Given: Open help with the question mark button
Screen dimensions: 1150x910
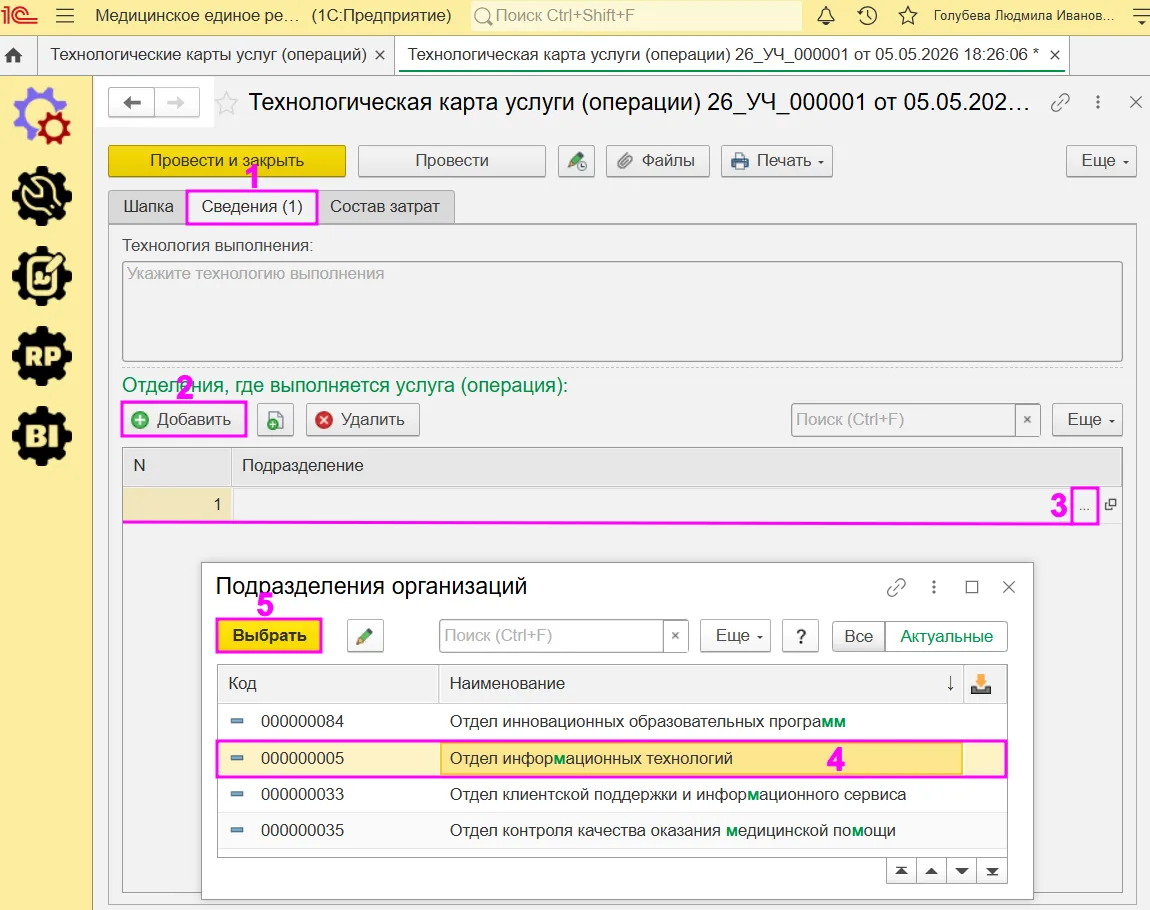Looking at the screenshot, I should [801, 636].
